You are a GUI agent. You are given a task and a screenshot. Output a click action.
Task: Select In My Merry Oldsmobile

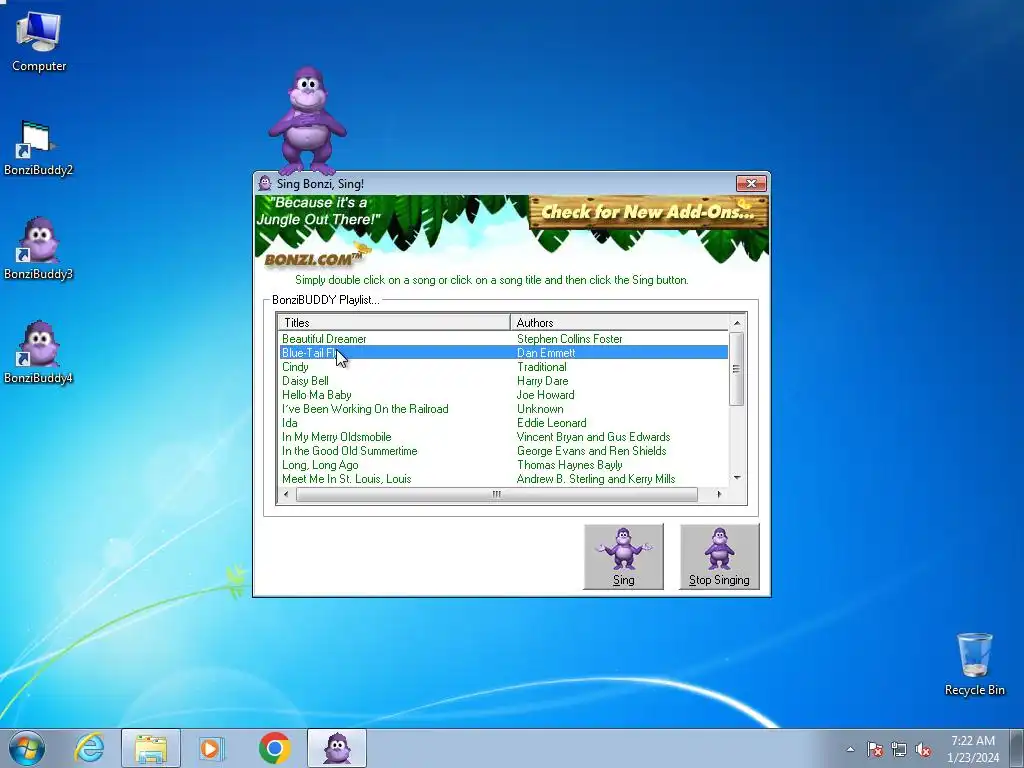click(x=337, y=437)
